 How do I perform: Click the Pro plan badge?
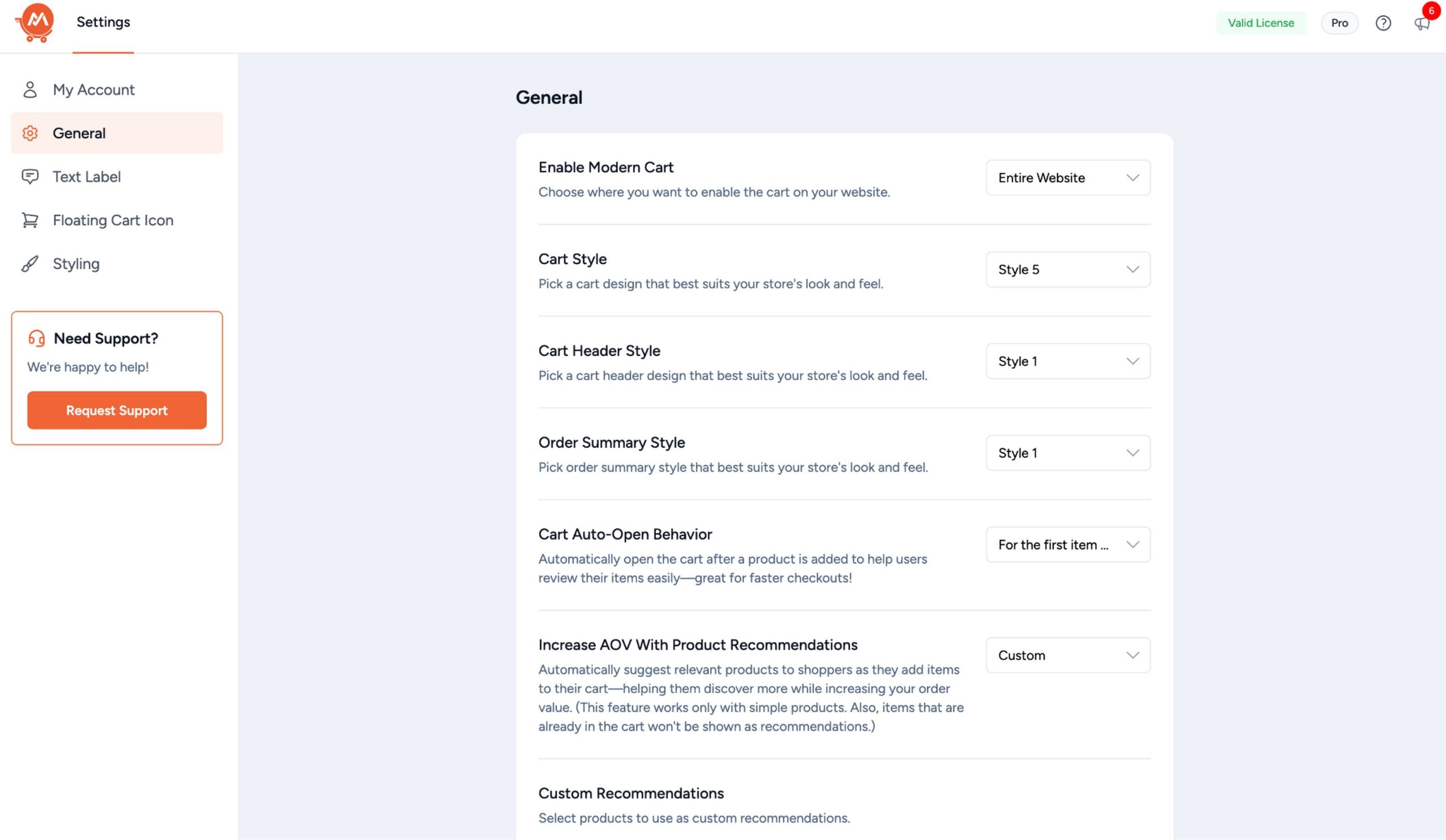point(1339,23)
